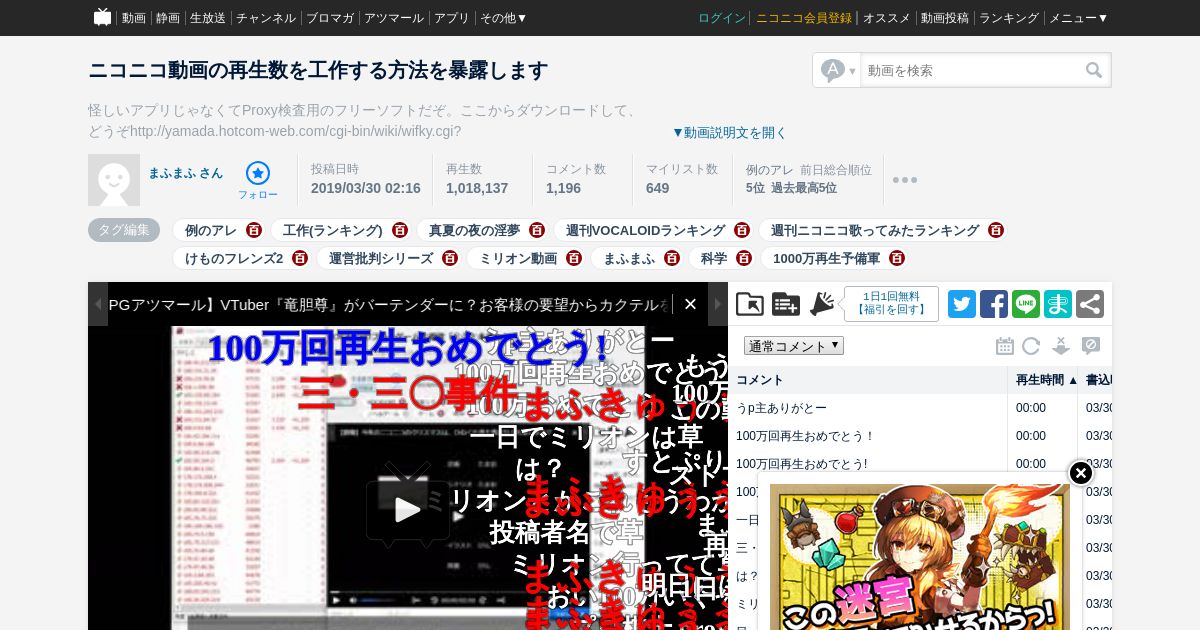This screenshot has width=1200, height=630.
Task: Share the video on Facebook
Action: click(x=994, y=304)
